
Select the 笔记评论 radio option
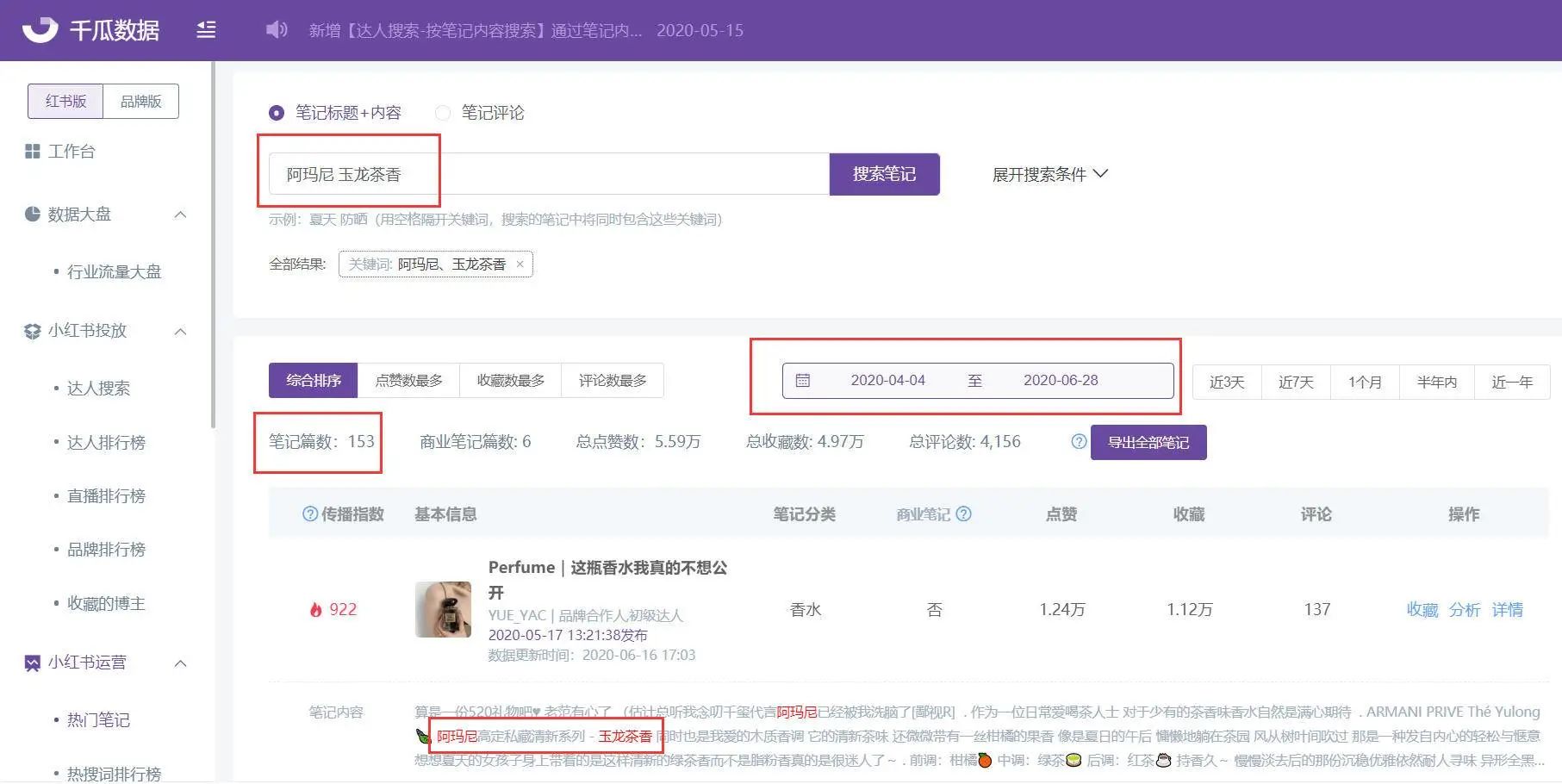pos(443,113)
